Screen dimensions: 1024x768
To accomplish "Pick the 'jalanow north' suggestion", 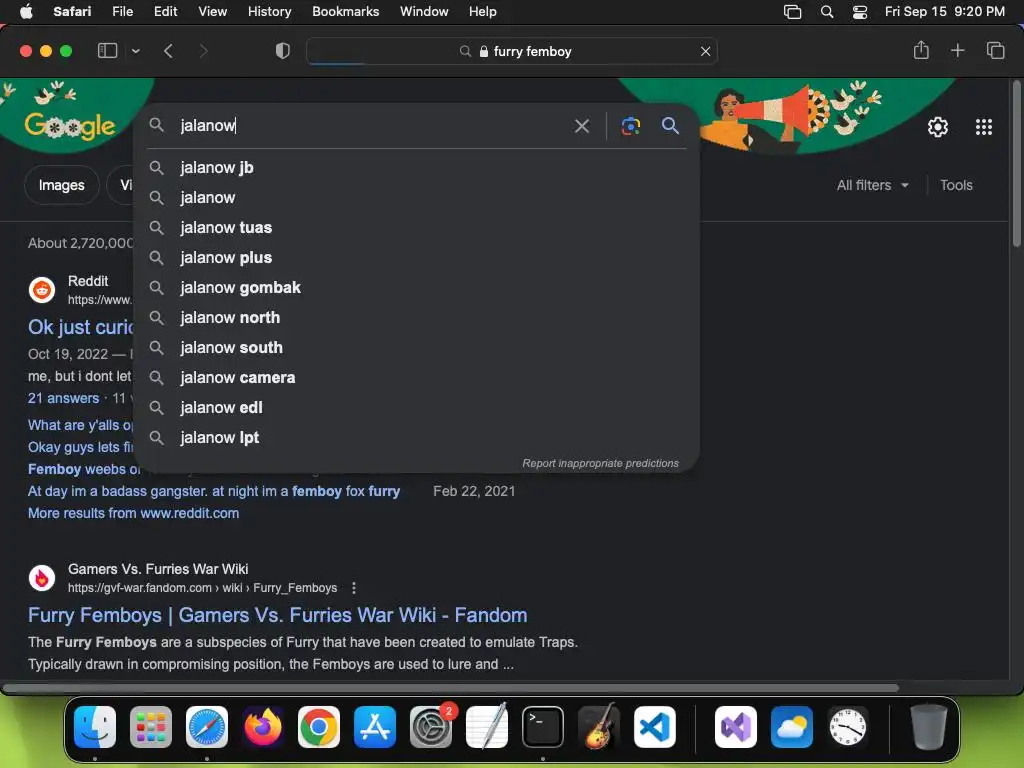I will coord(417,318).
